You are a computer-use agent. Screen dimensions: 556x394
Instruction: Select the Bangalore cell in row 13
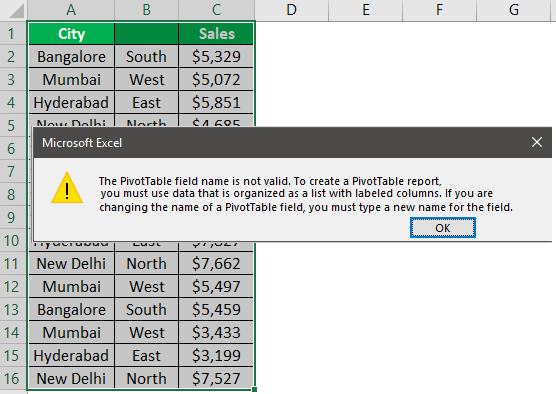pyautogui.click(x=71, y=310)
